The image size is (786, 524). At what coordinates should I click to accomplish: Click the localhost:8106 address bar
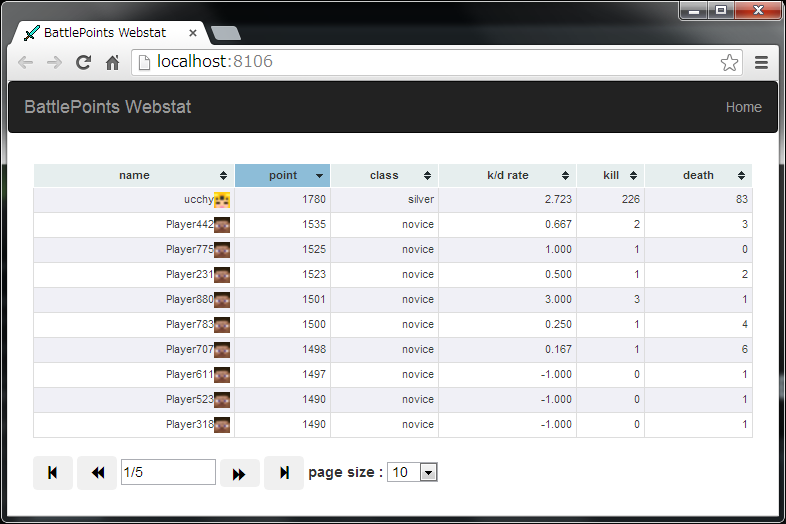(x=436, y=62)
